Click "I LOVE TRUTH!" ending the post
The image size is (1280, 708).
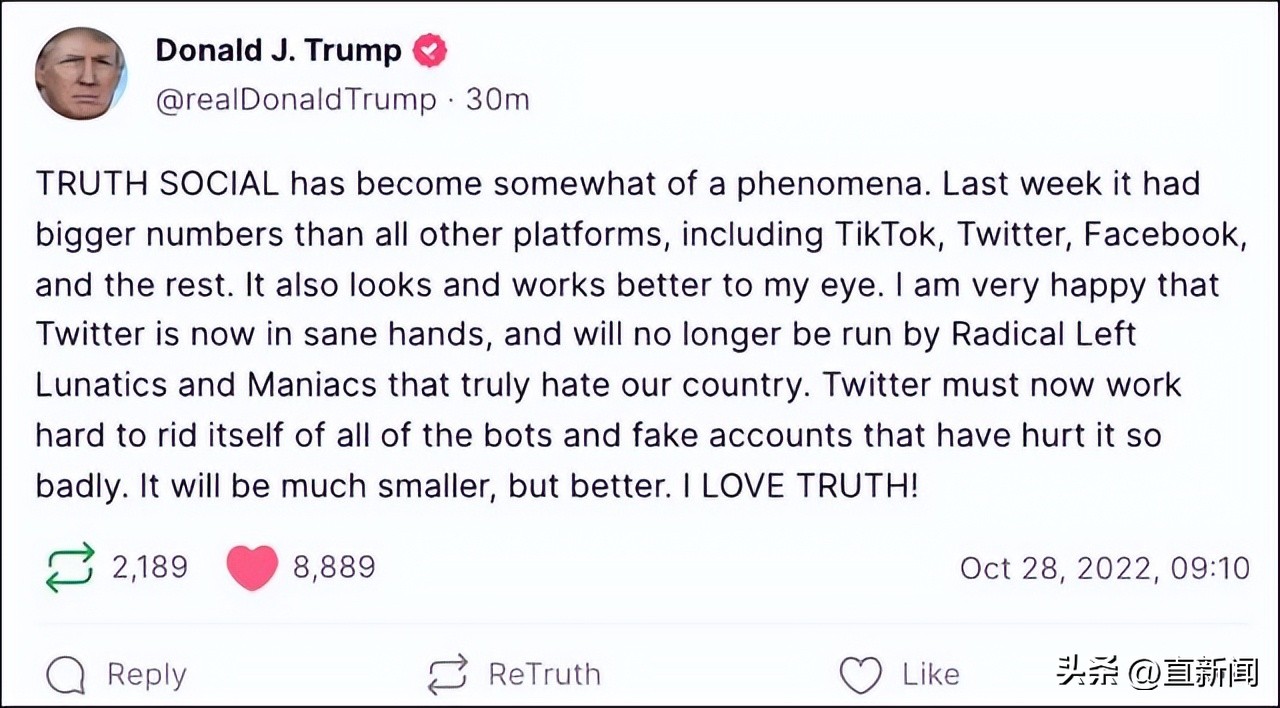[x=800, y=486]
